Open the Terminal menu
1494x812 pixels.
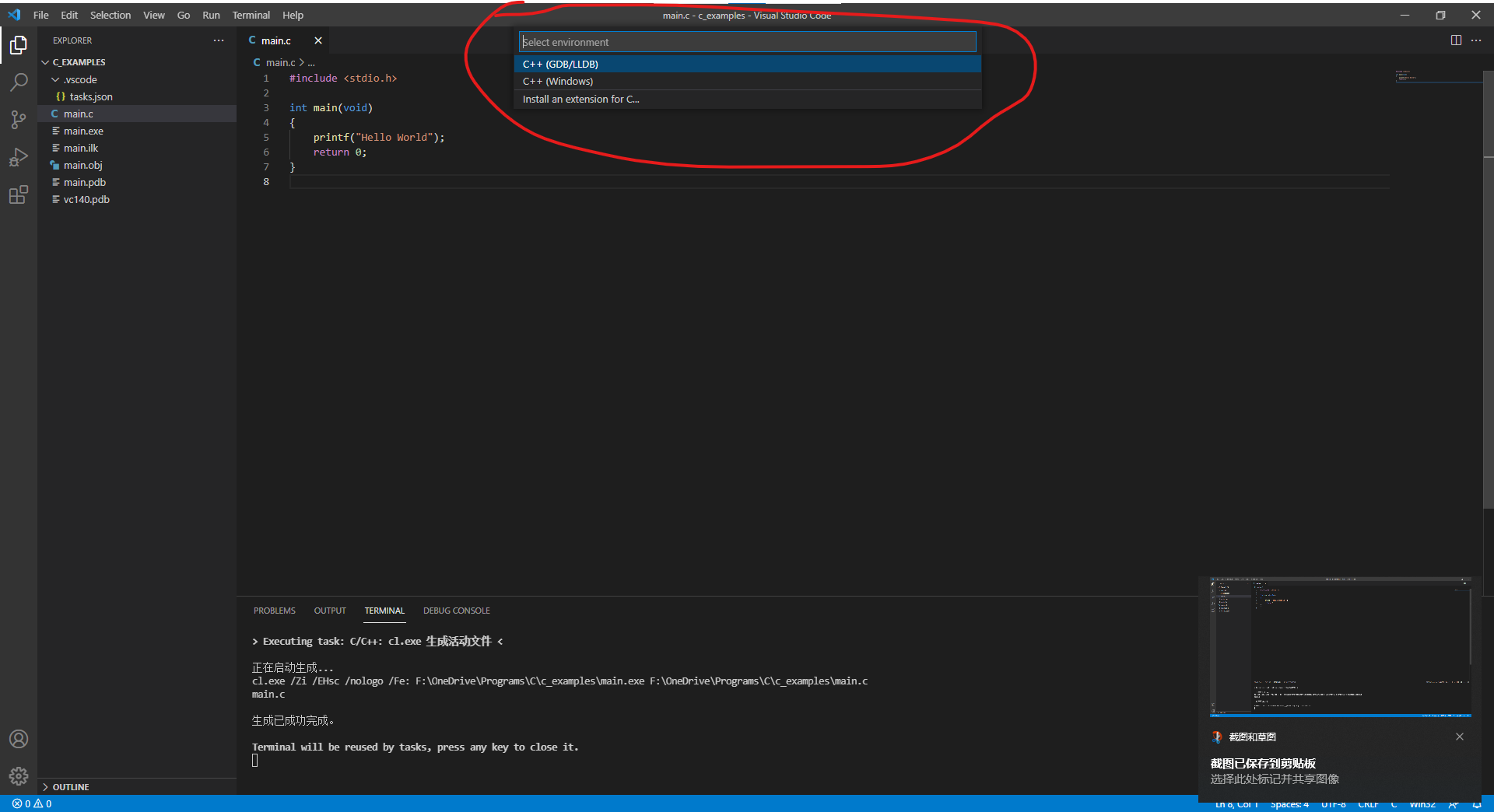[251, 15]
